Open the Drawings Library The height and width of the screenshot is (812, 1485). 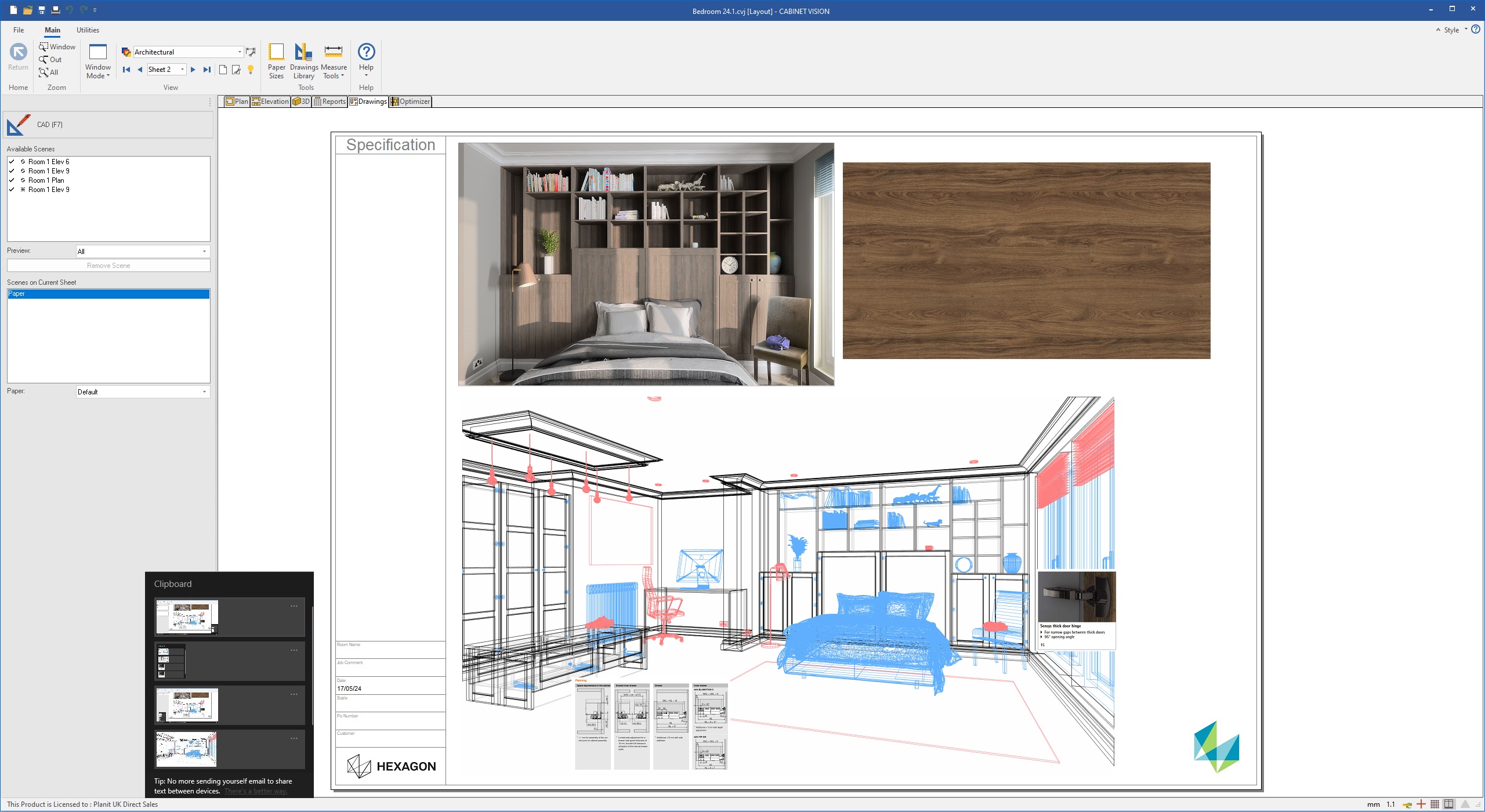click(303, 61)
